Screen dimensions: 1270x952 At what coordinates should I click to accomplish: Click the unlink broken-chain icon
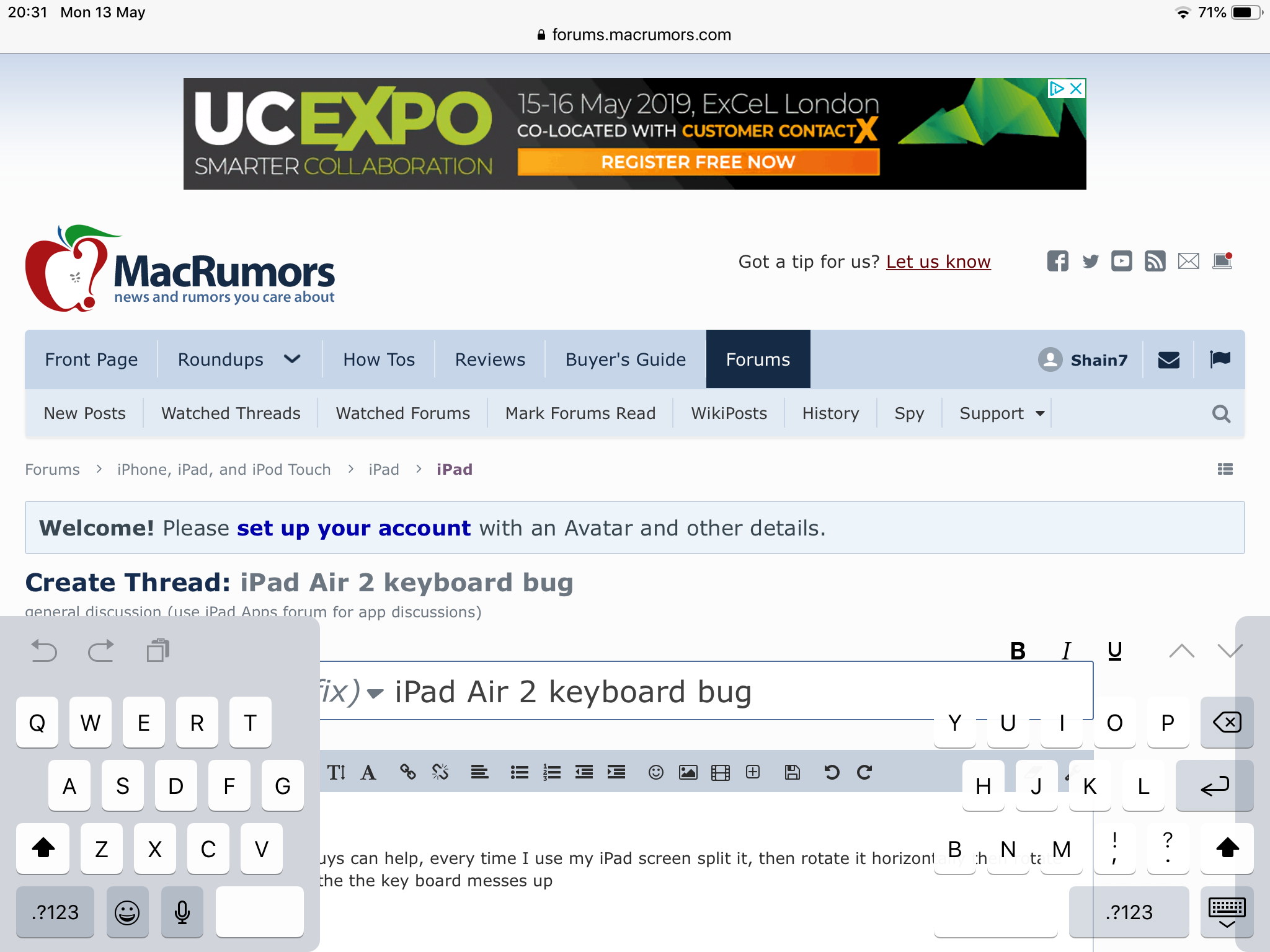coord(440,772)
